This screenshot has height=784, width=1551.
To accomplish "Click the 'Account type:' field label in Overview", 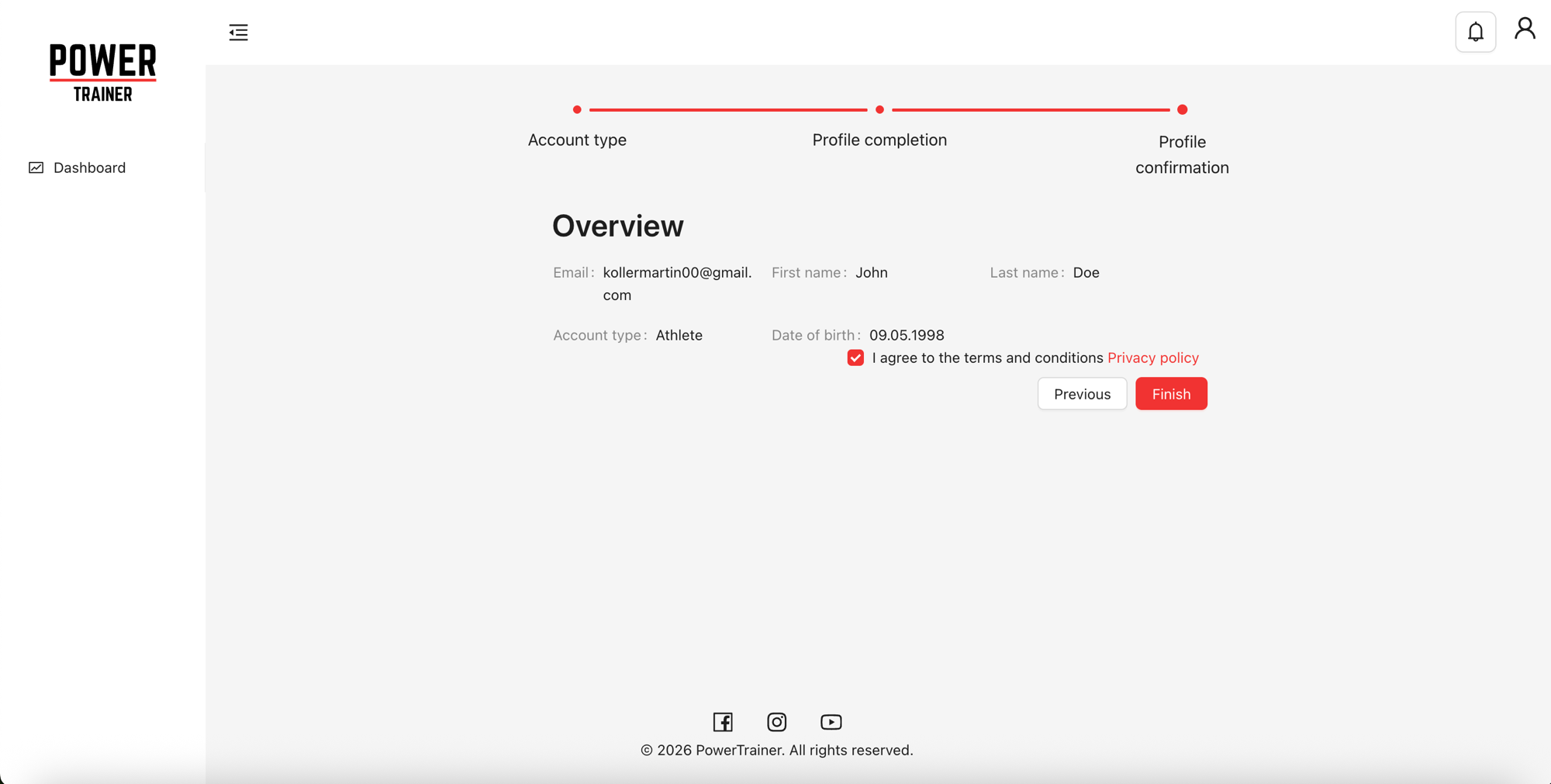I will [600, 336].
